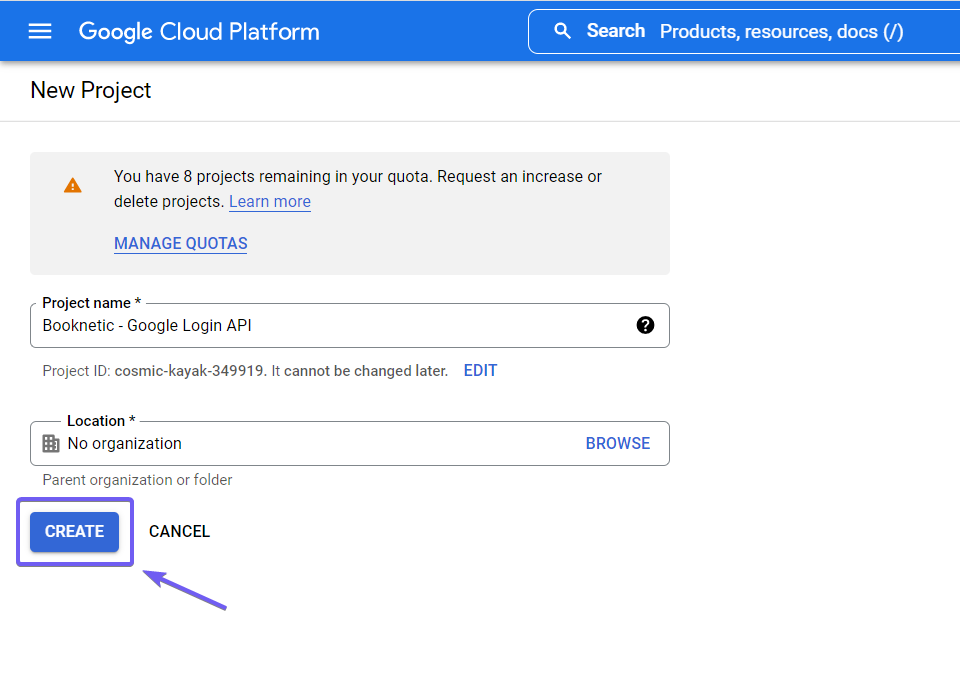Click the search magnifier icon

tap(562, 31)
